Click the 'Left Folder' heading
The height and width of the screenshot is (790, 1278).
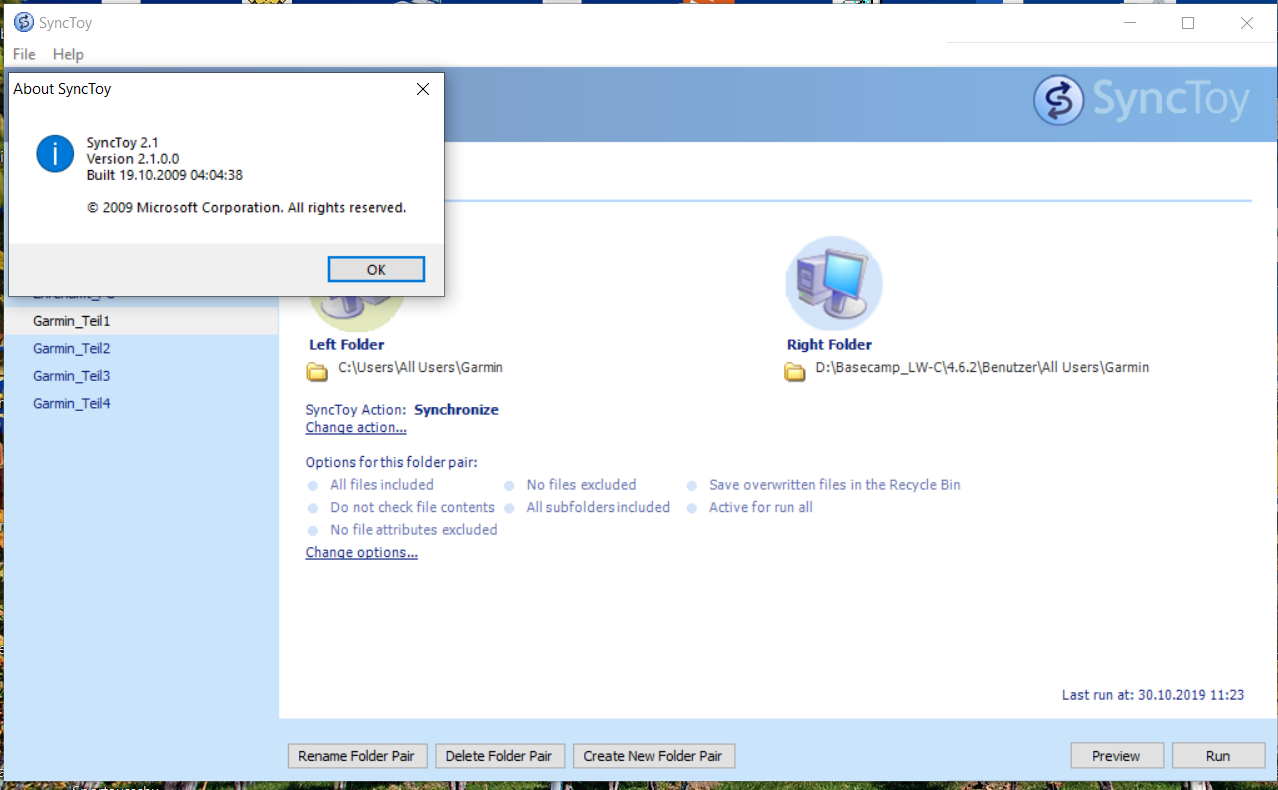[347, 345]
